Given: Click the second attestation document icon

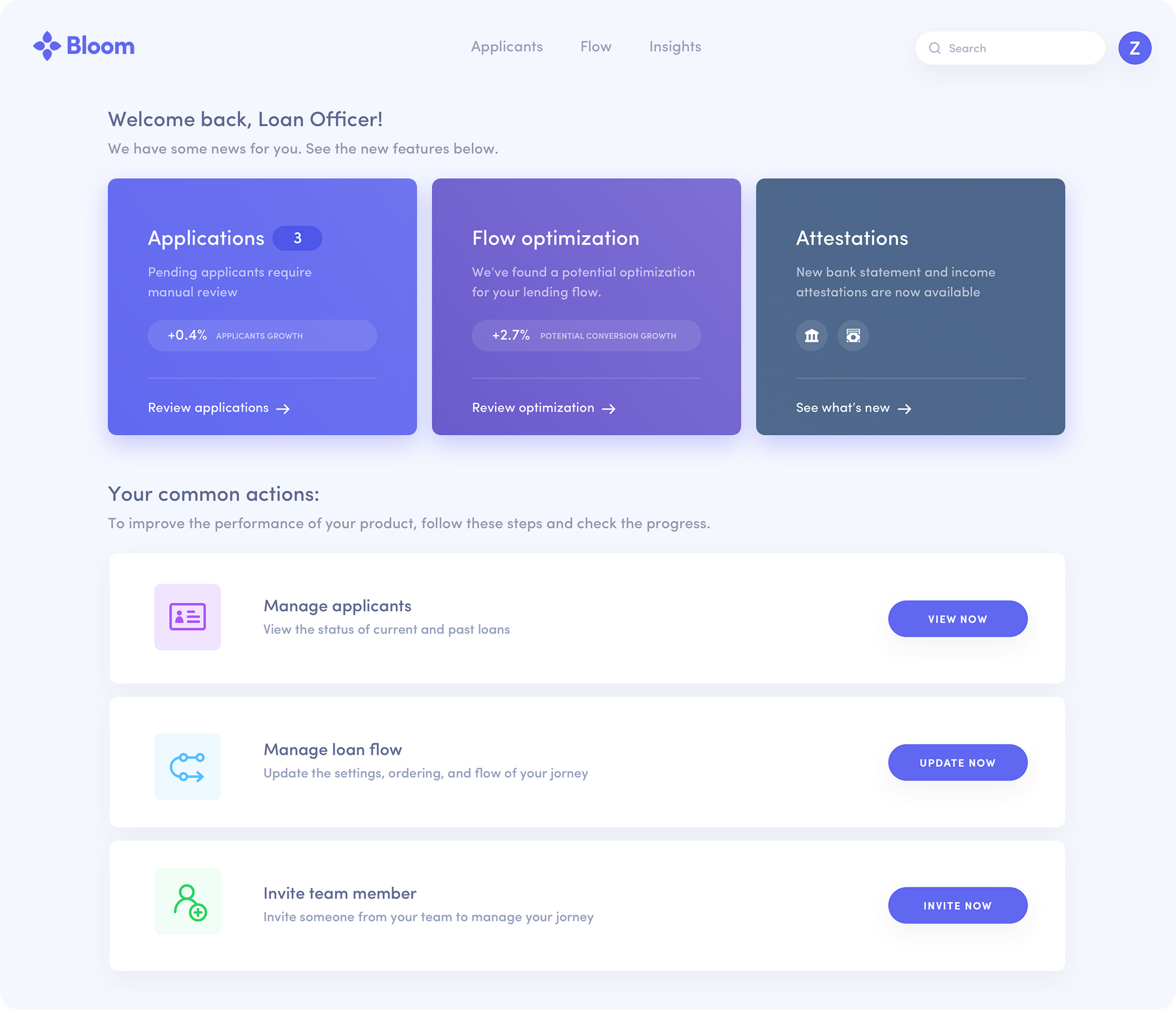Looking at the screenshot, I should point(852,335).
